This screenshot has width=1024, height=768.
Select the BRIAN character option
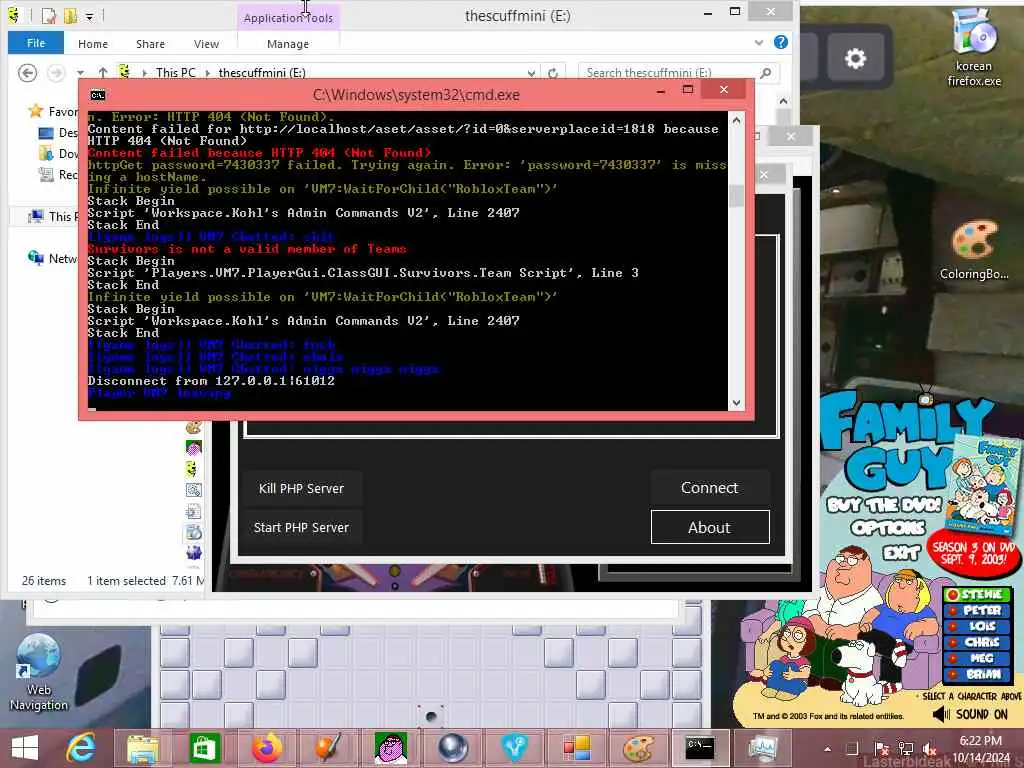pyautogui.click(x=977, y=675)
